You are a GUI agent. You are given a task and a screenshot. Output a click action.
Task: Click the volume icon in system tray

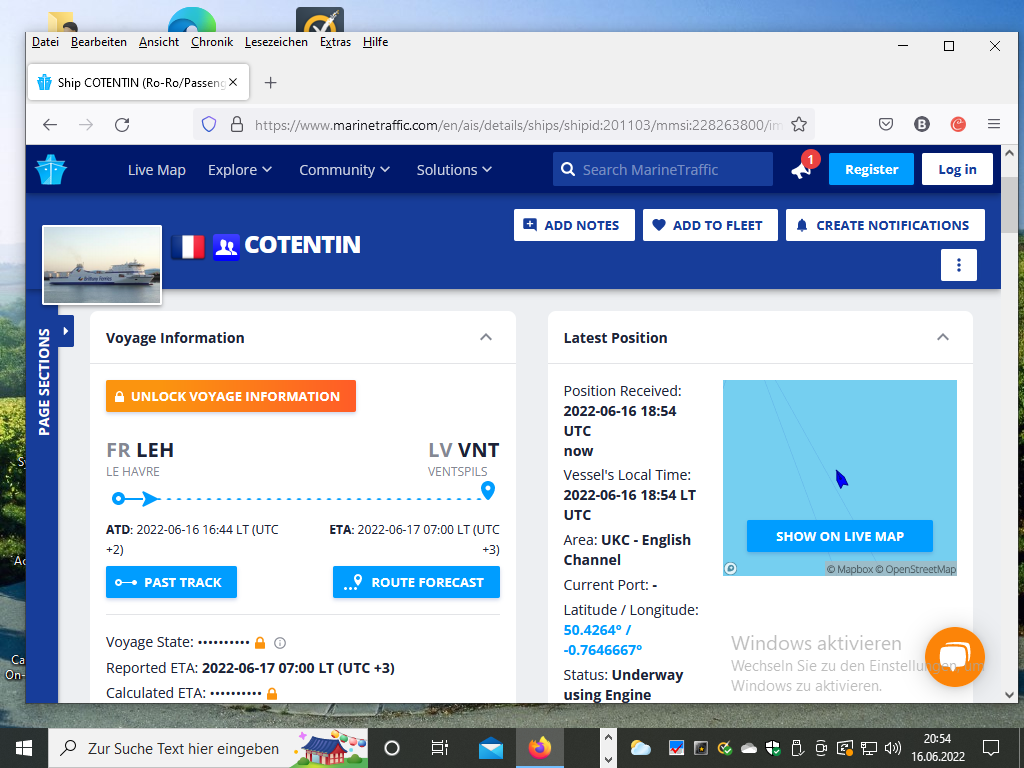tap(892, 748)
